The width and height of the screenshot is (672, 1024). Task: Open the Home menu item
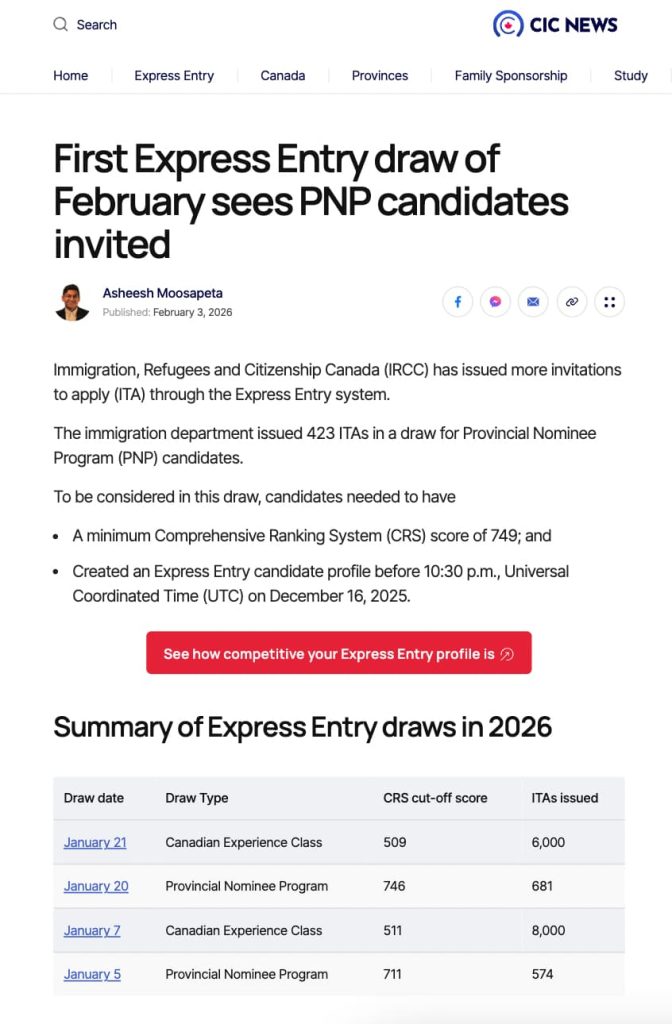click(71, 76)
